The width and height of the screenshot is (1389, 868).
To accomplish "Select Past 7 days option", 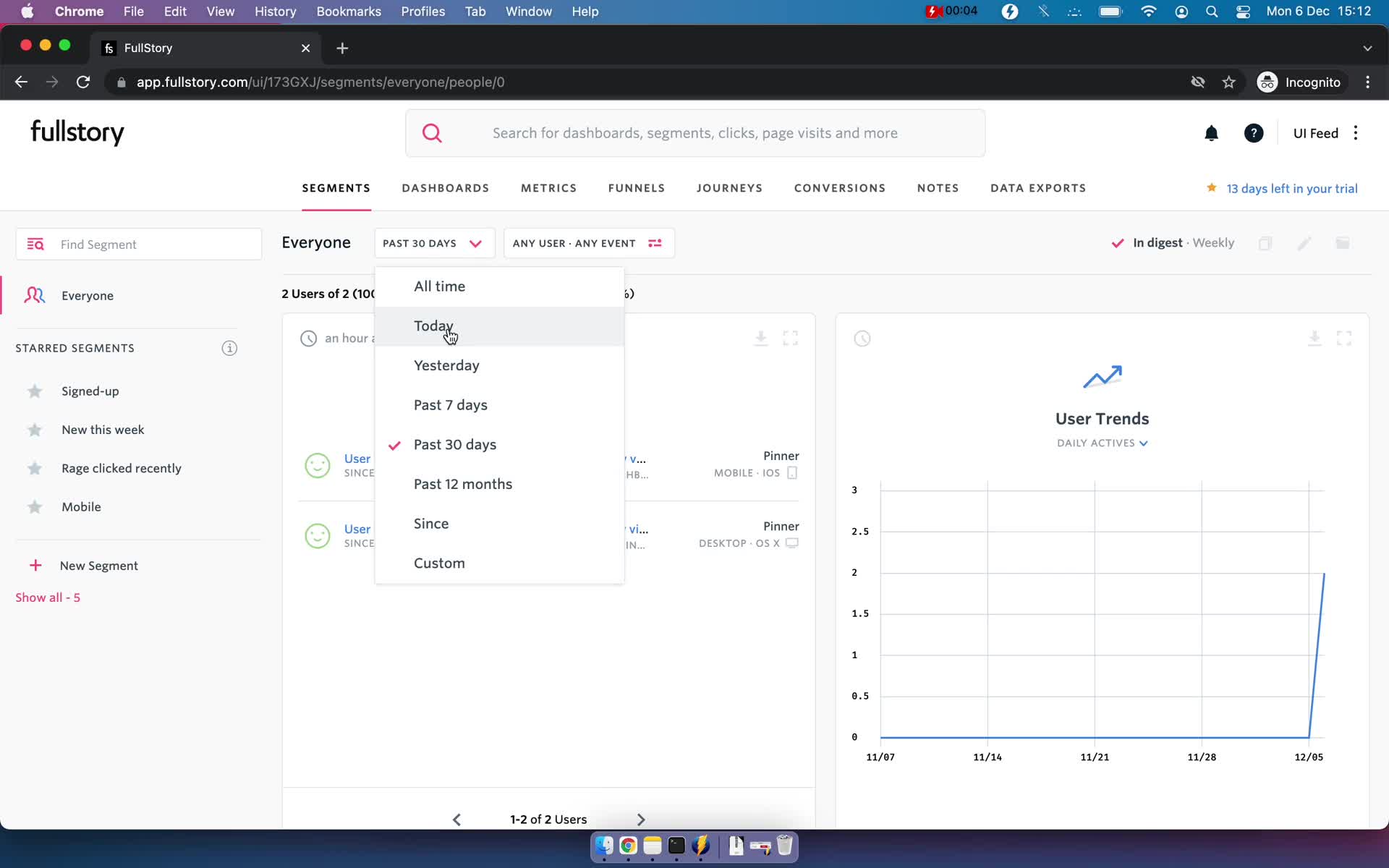I will point(499,405).
